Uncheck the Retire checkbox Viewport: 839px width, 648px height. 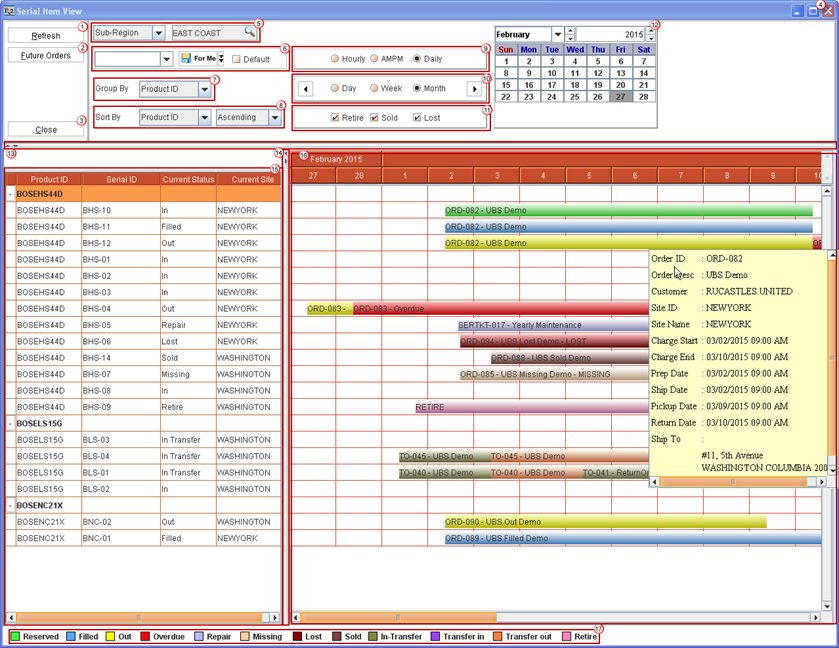(x=335, y=117)
